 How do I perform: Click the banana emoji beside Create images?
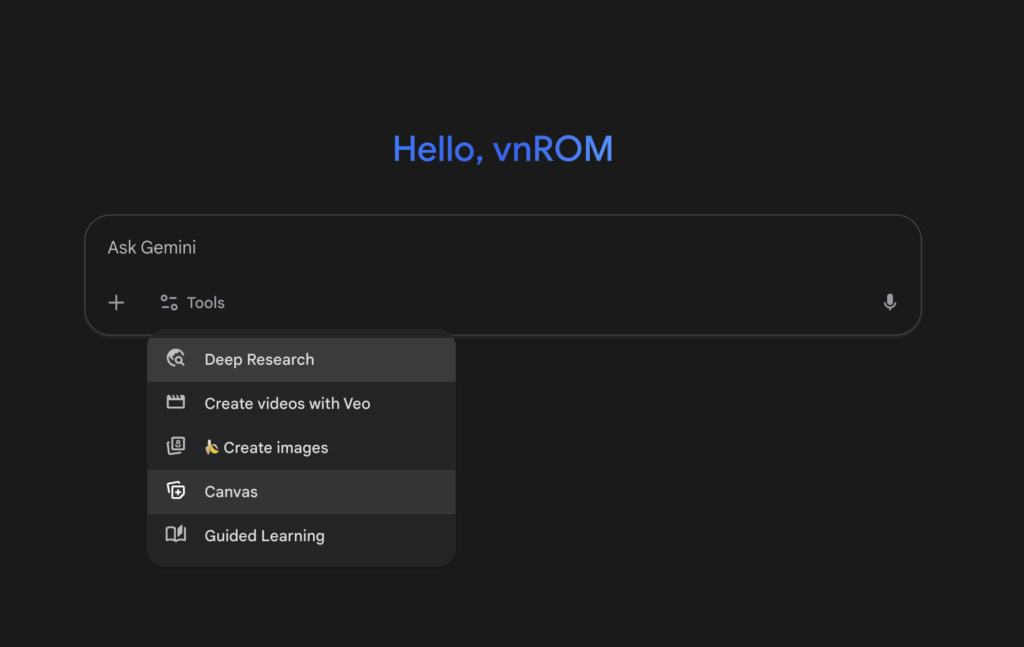212,447
